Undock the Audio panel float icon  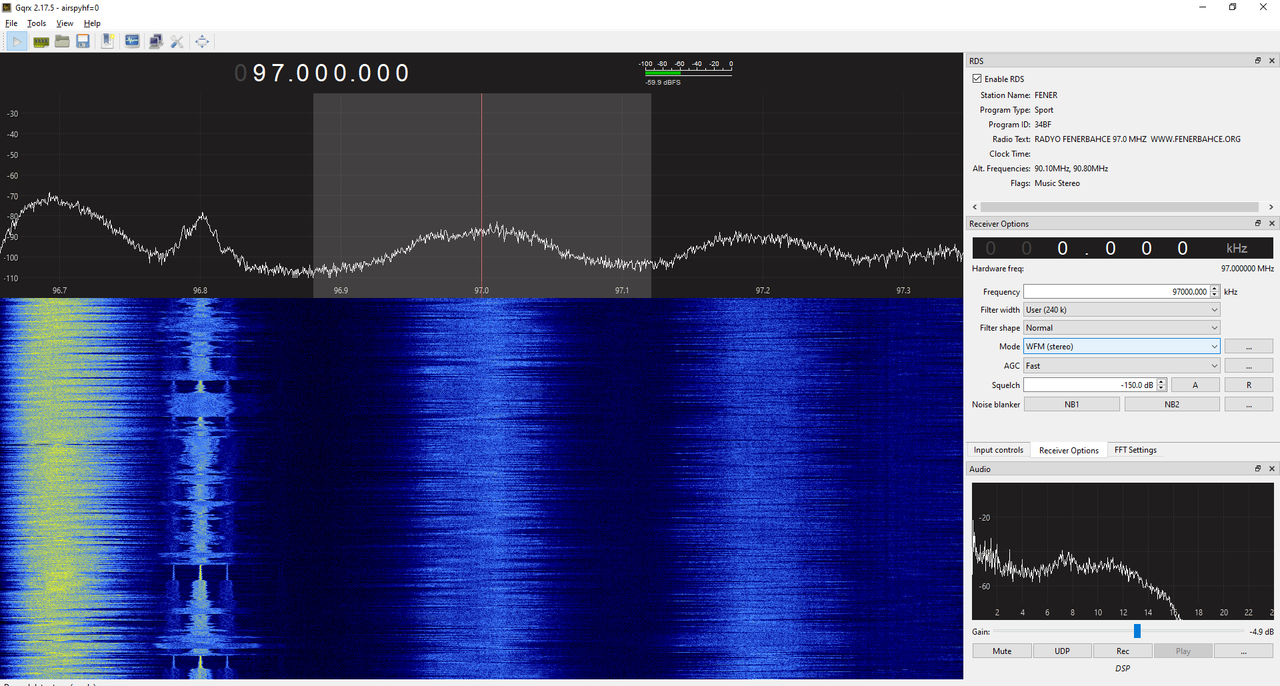[x=1258, y=468]
